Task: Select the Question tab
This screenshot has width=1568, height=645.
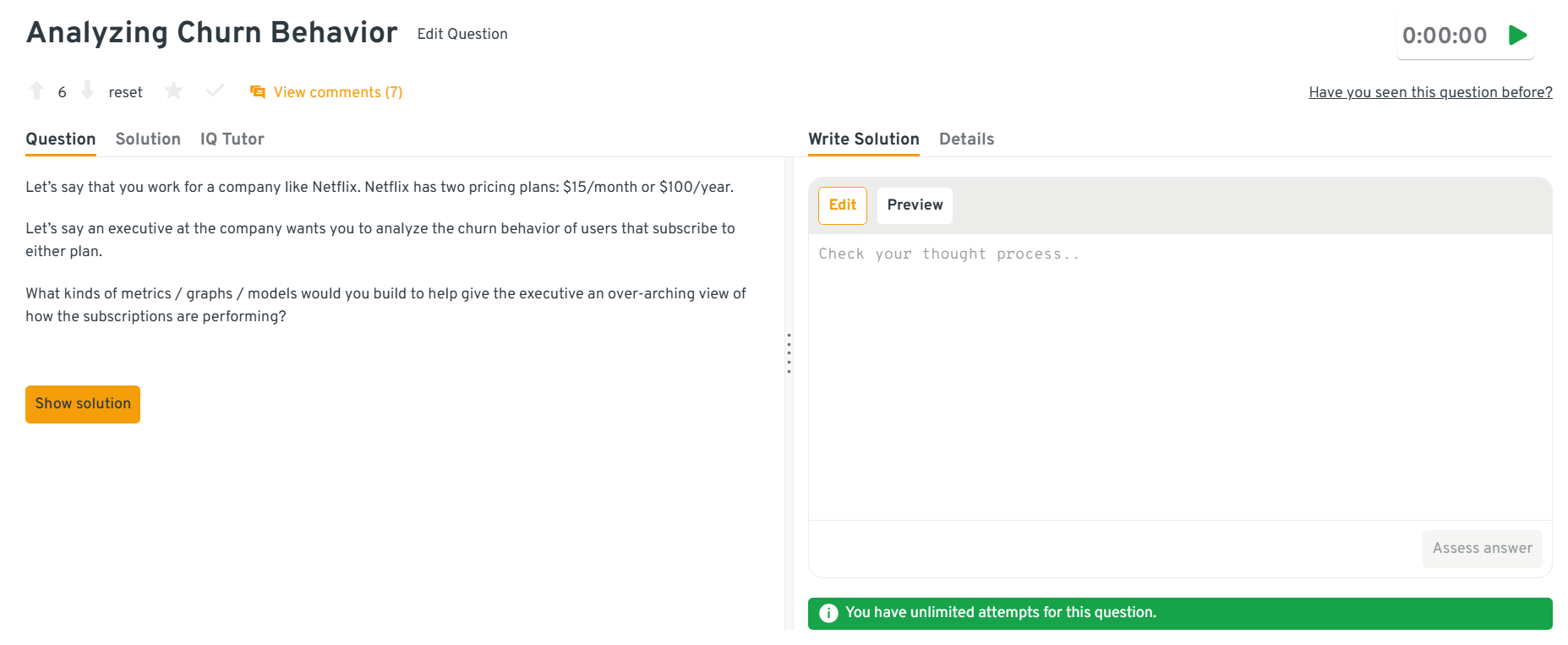Action: [61, 139]
